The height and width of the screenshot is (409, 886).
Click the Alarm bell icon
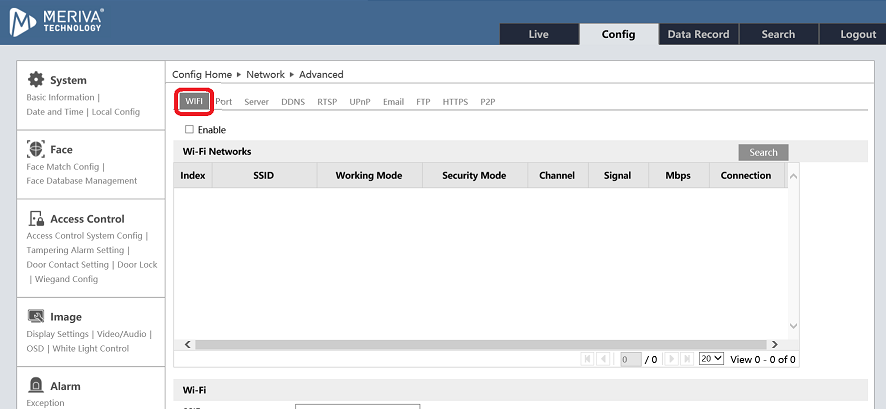36,385
